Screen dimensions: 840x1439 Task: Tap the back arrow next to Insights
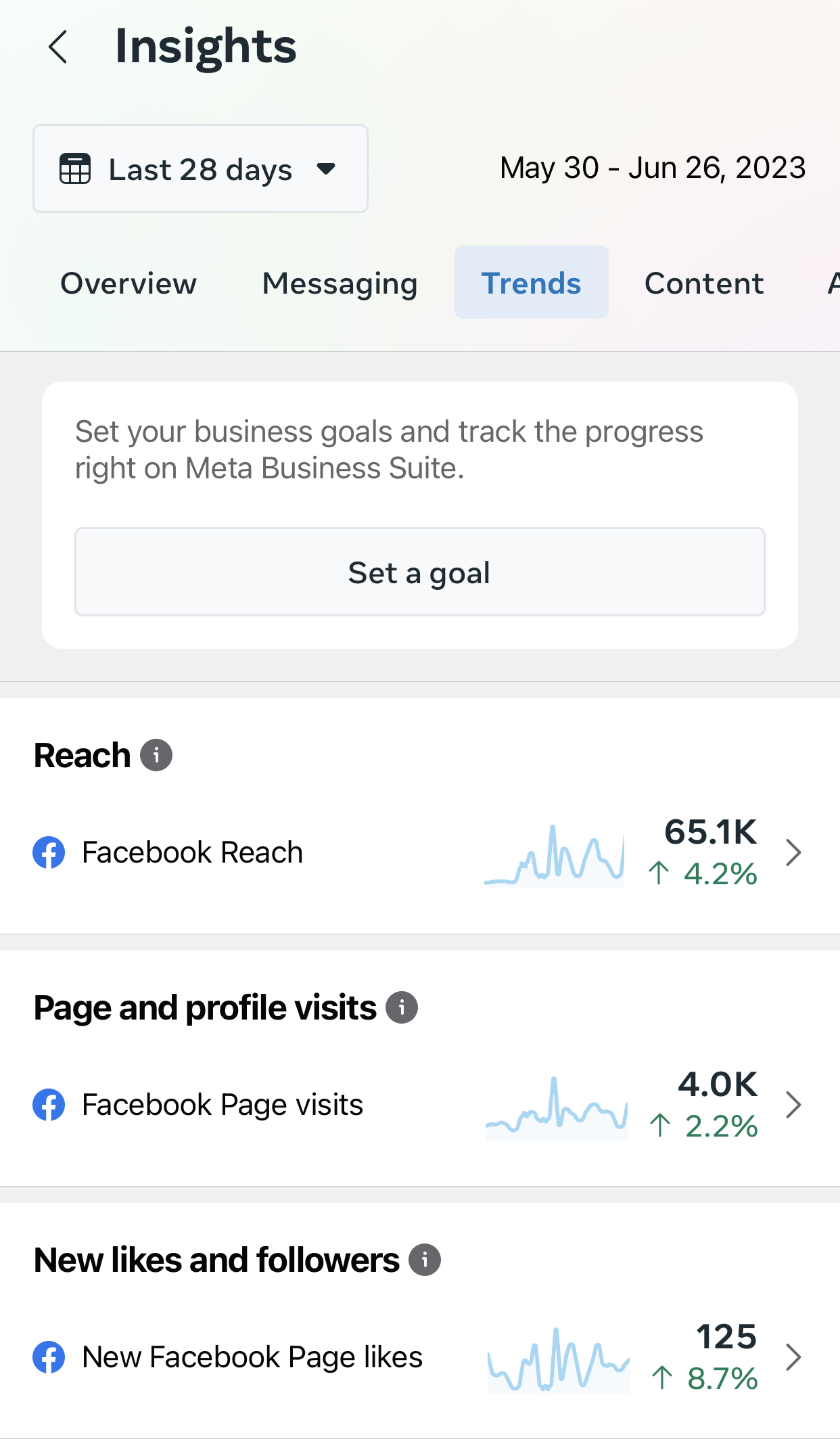pyautogui.click(x=59, y=47)
